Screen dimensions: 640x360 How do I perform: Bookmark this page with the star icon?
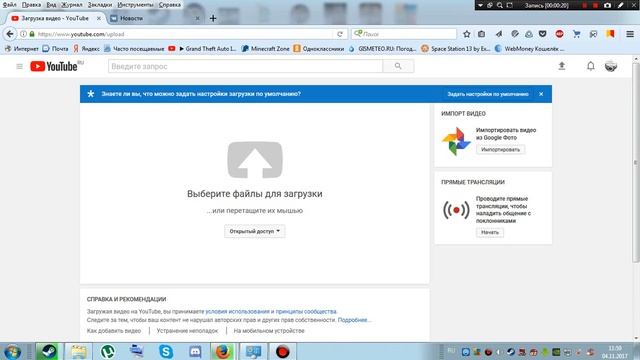click(x=467, y=34)
